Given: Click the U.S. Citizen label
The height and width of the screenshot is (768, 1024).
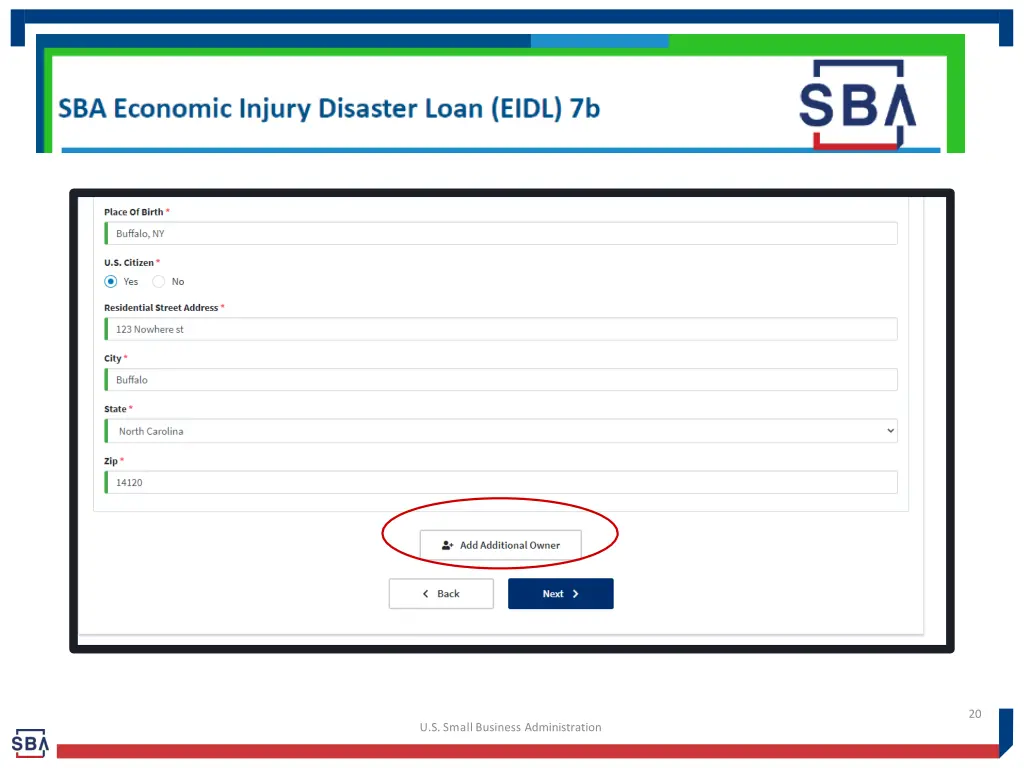Looking at the screenshot, I should pos(129,263).
